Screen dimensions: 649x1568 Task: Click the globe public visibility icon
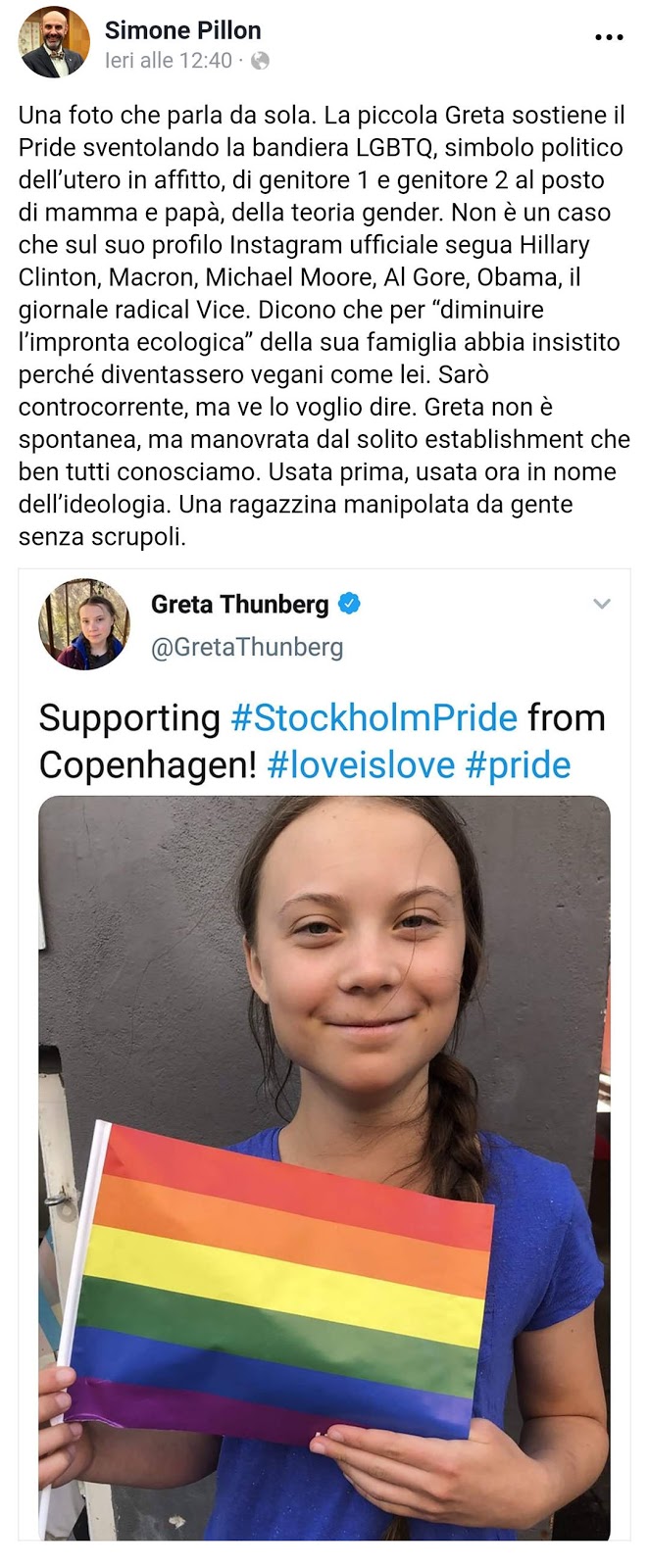pos(260,61)
